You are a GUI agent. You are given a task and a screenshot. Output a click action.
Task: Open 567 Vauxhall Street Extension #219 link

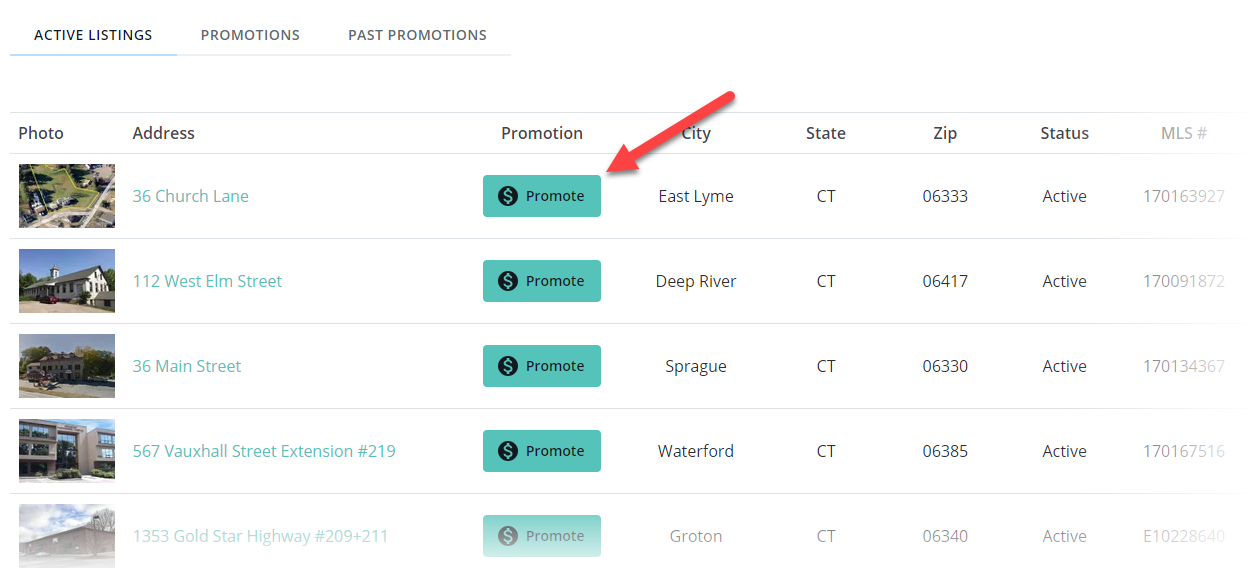(264, 451)
